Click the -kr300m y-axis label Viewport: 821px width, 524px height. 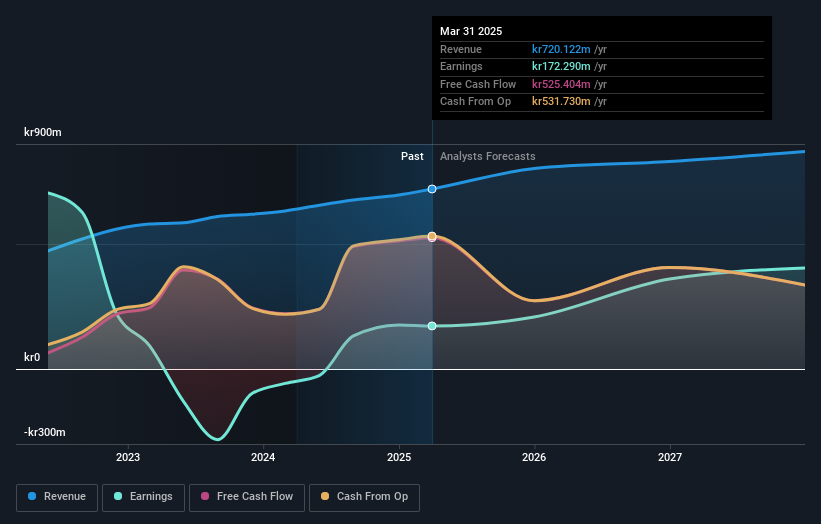[45, 432]
